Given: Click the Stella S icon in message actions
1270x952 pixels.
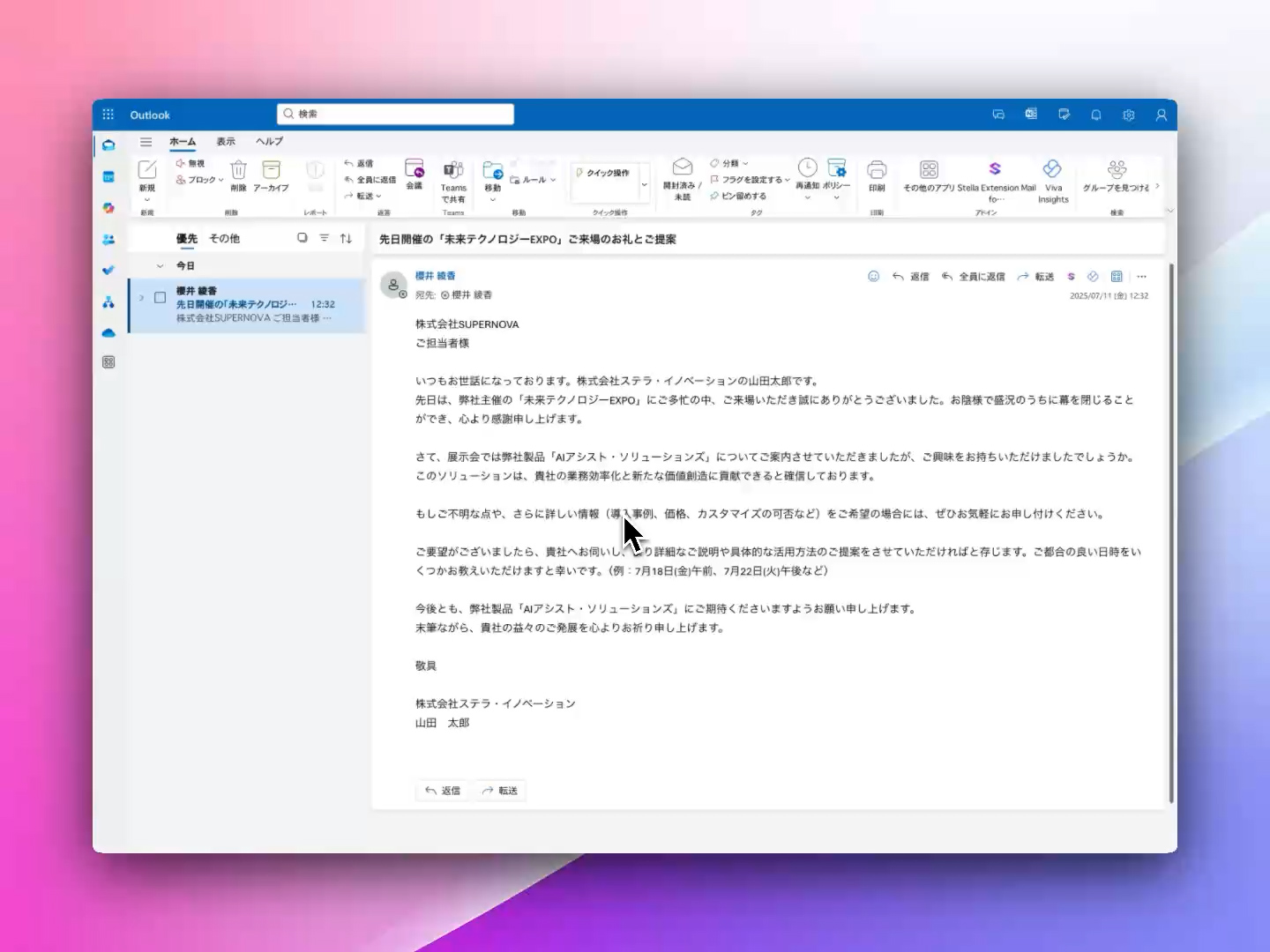Looking at the screenshot, I should point(1072,277).
